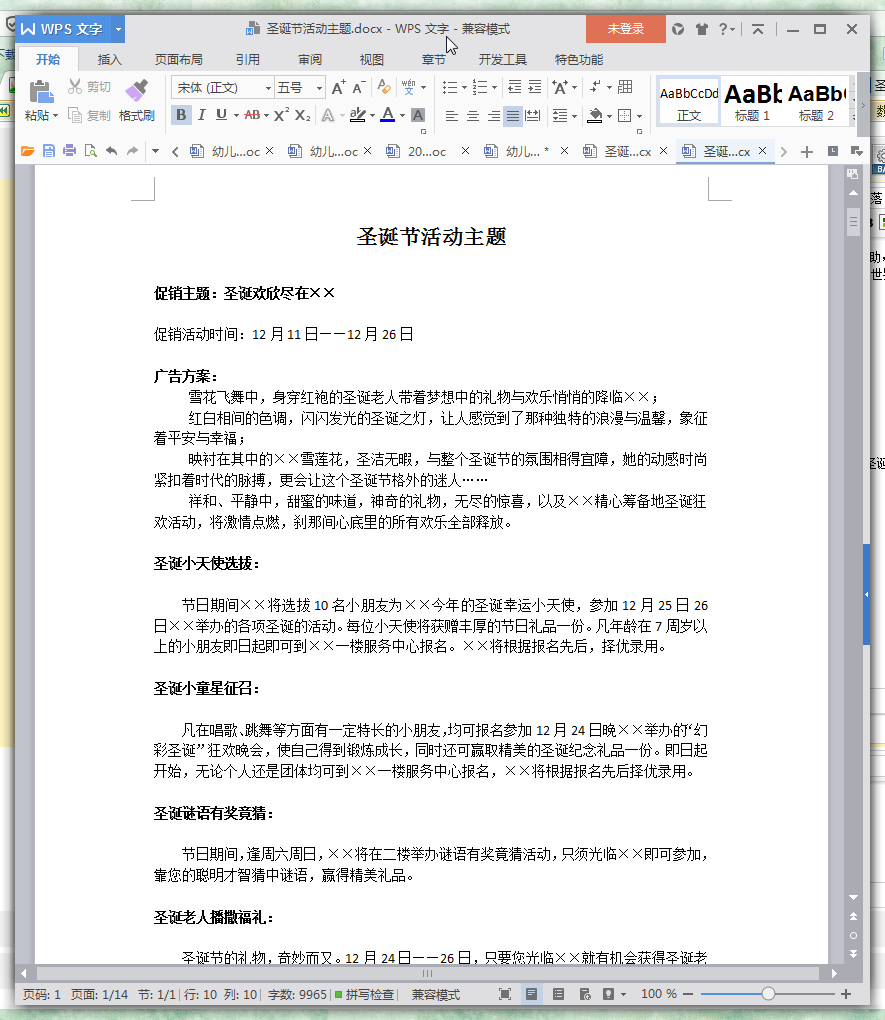Click the Copy (复制) icon

75,115
